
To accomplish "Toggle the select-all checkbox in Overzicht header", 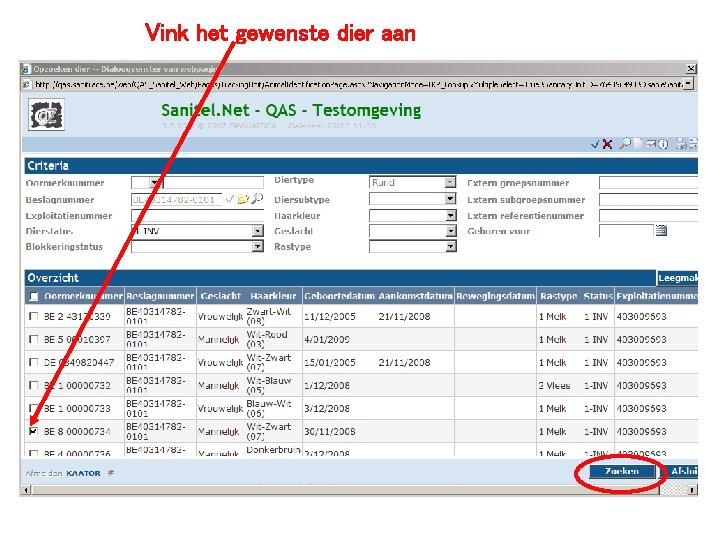I will pos(34,296).
